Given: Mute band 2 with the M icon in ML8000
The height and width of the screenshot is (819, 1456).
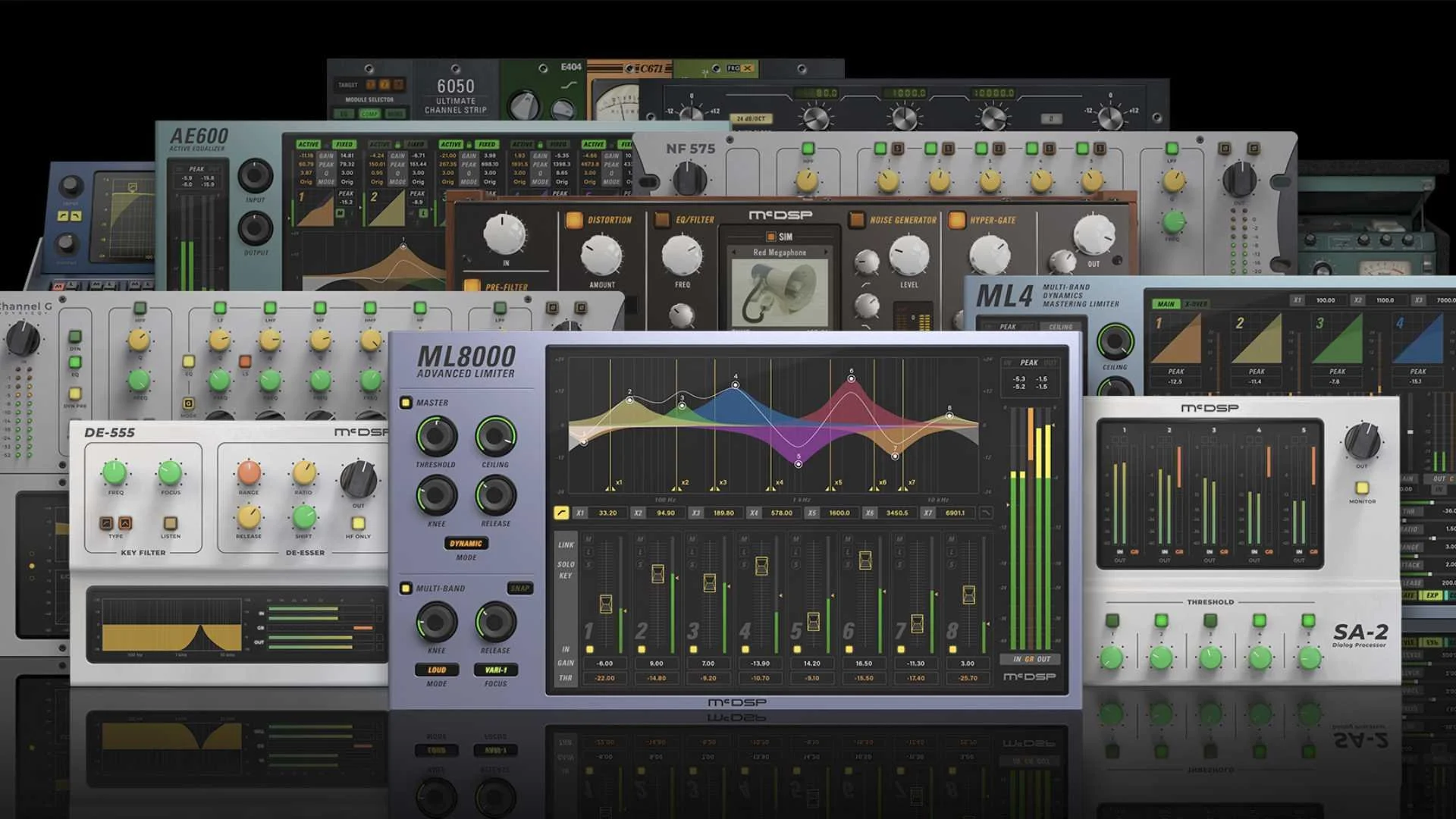Looking at the screenshot, I should [x=639, y=538].
